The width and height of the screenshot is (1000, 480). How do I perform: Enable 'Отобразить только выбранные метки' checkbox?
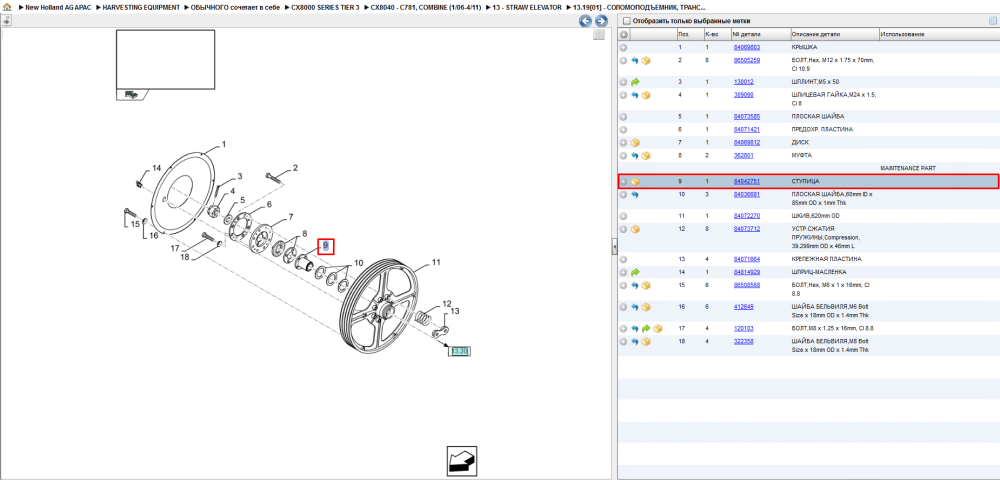tap(626, 20)
